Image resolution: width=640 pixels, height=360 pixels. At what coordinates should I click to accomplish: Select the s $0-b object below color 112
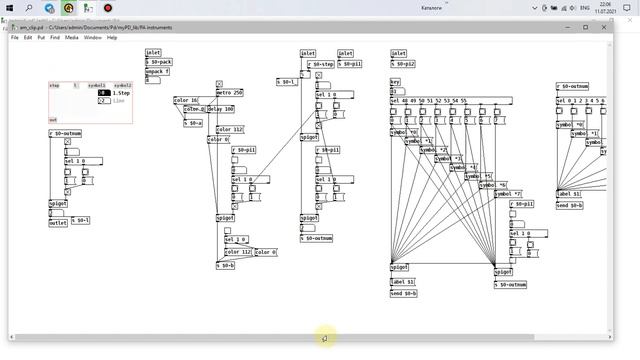pos(225,266)
